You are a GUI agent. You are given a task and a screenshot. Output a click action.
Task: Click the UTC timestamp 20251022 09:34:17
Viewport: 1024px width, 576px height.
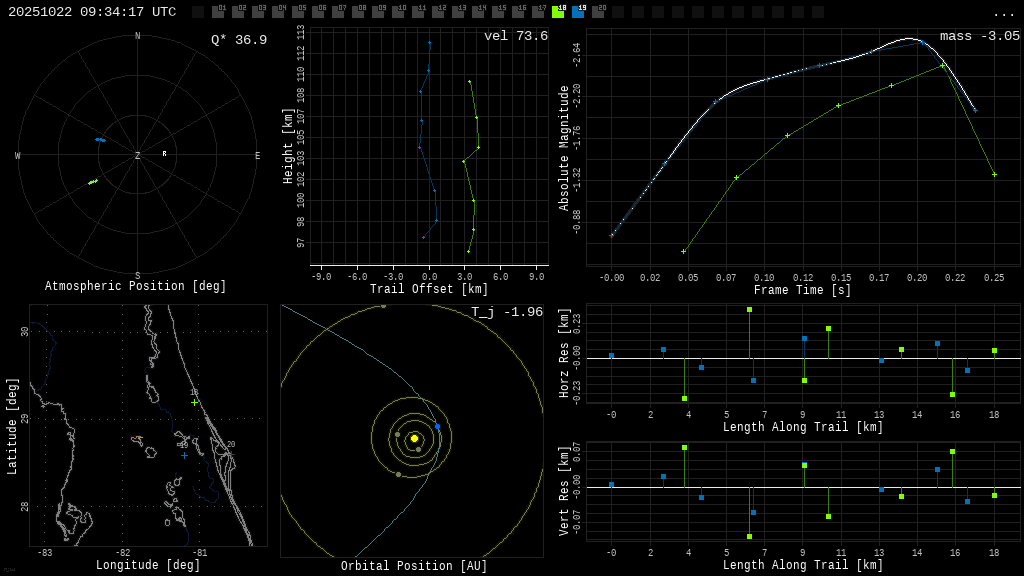[92, 12]
